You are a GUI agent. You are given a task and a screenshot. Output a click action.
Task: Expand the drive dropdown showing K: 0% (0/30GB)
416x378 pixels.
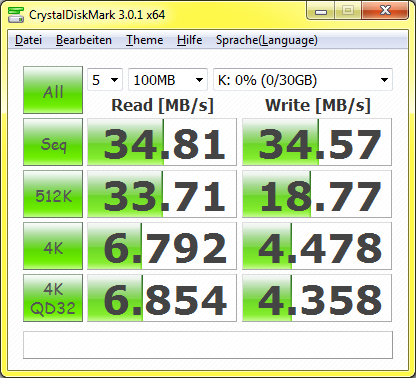[x=303, y=80]
